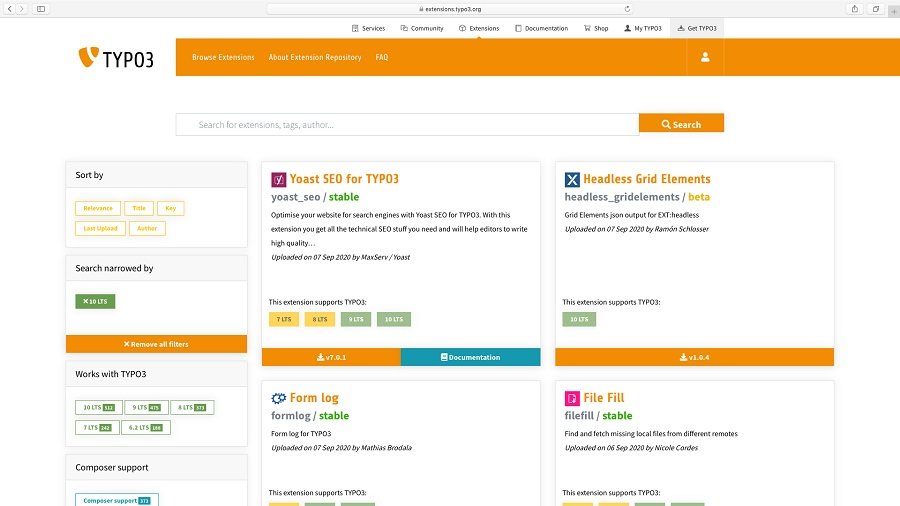Click Remove all filters
The image size is (900, 506).
[x=156, y=344]
